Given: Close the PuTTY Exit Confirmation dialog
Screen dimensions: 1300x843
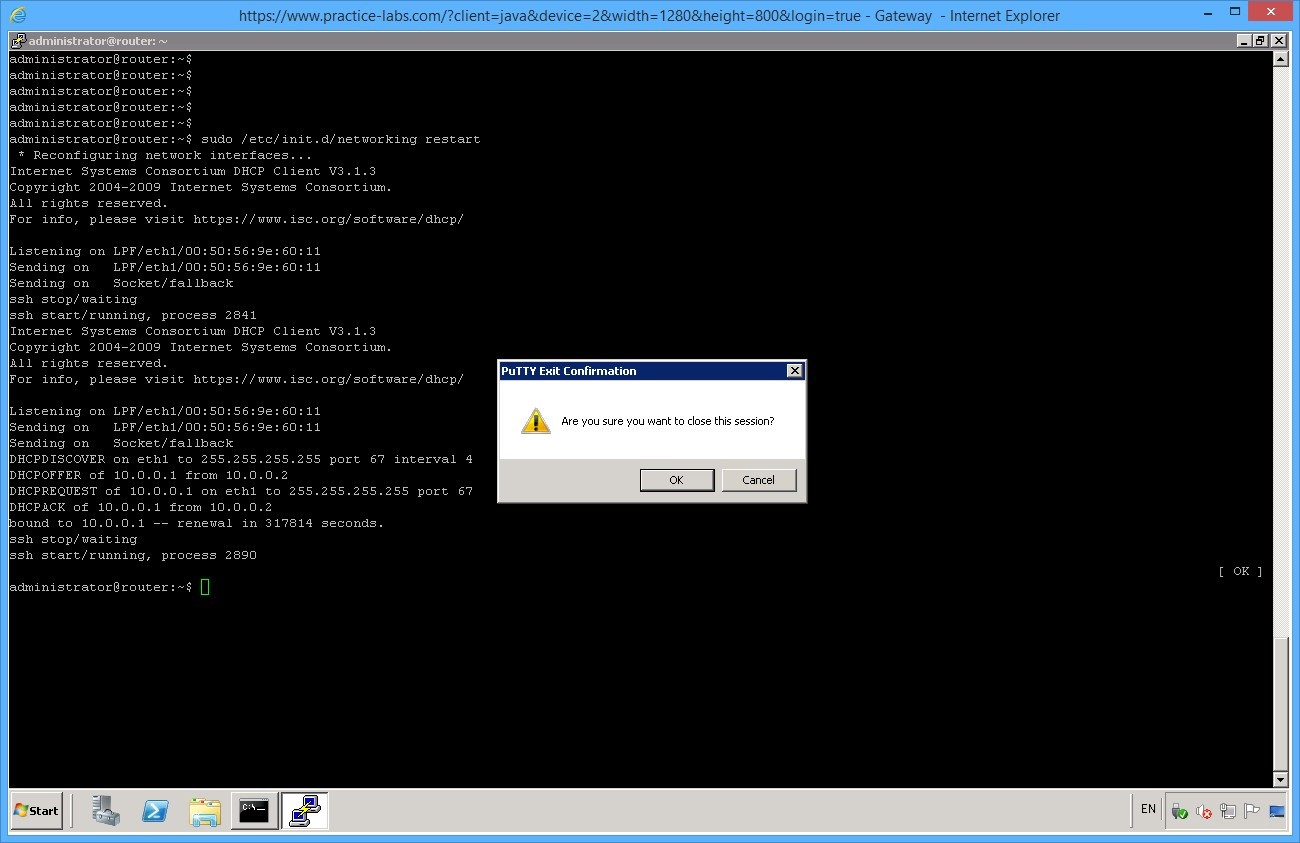Looking at the screenshot, I should 794,371.
